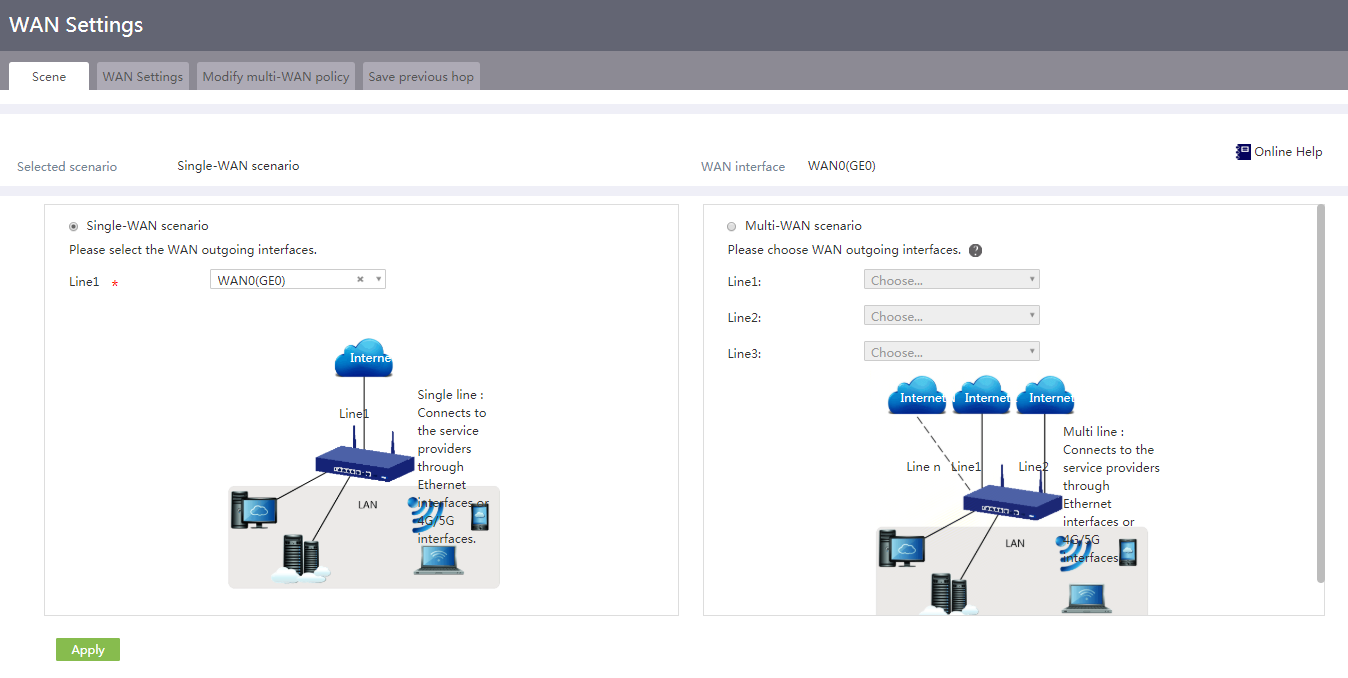Open the single-WAN Line1 WAN0(GE0) dropdown
This screenshot has height=678, width=1348.
[x=298, y=280]
